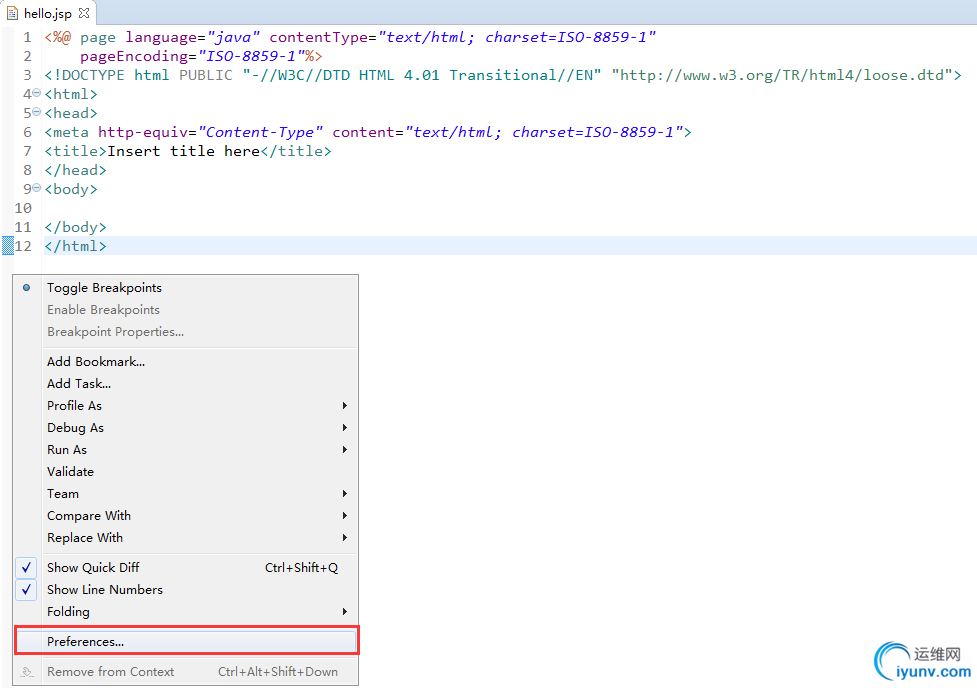Toggle the Show Quick Diff checkmark
Image resolution: width=977 pixels, height=688 pixels.
click(26, 568)
